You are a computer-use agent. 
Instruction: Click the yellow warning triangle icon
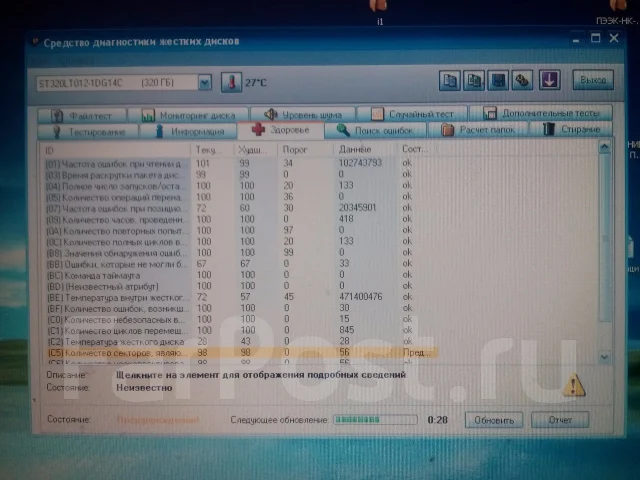[574, 385]
